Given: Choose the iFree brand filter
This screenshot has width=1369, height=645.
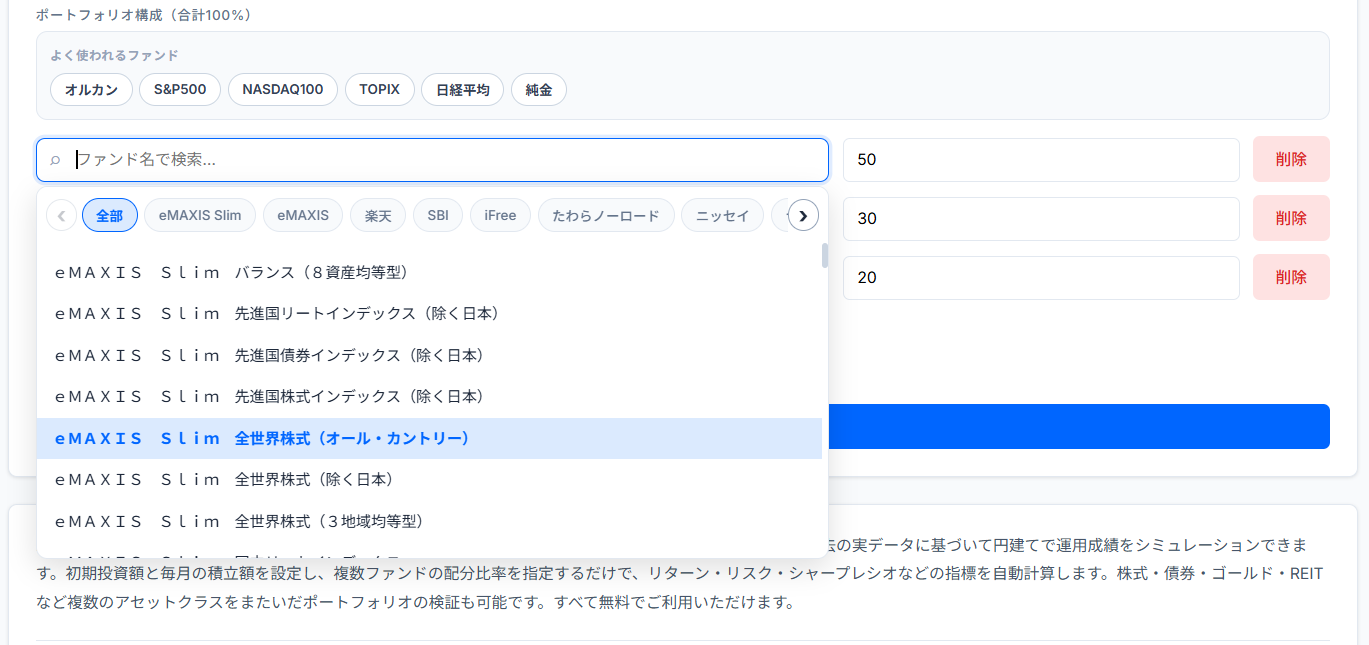Looking at the screenshot, I should [500, 214].
